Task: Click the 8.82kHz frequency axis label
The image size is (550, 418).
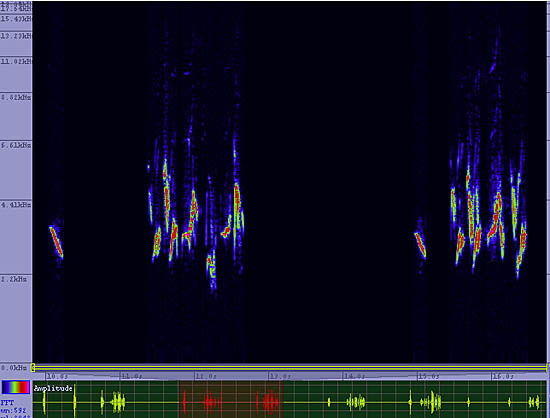Action: pos(16,97)
